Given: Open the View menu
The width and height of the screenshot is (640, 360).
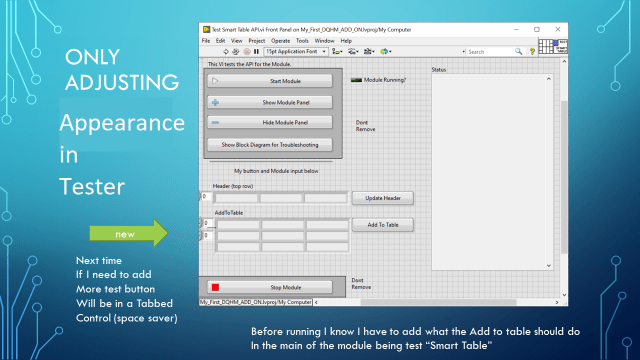Looking at the screenshot, I should [x=236, y=41].
